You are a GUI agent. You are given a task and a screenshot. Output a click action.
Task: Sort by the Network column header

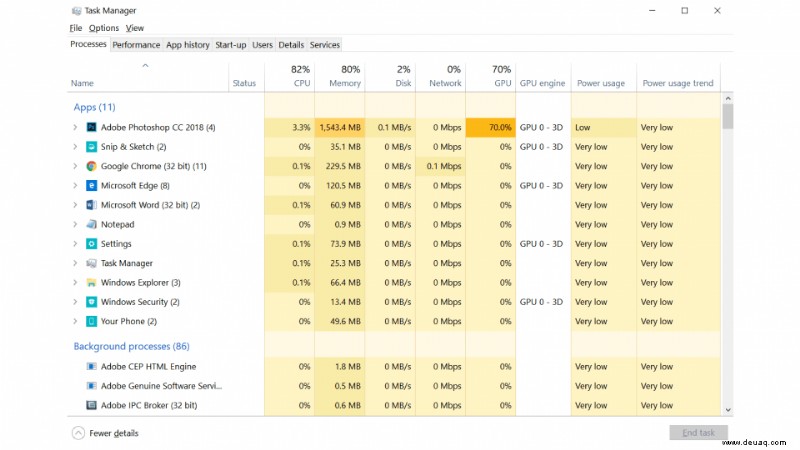(x=440, y=78)
